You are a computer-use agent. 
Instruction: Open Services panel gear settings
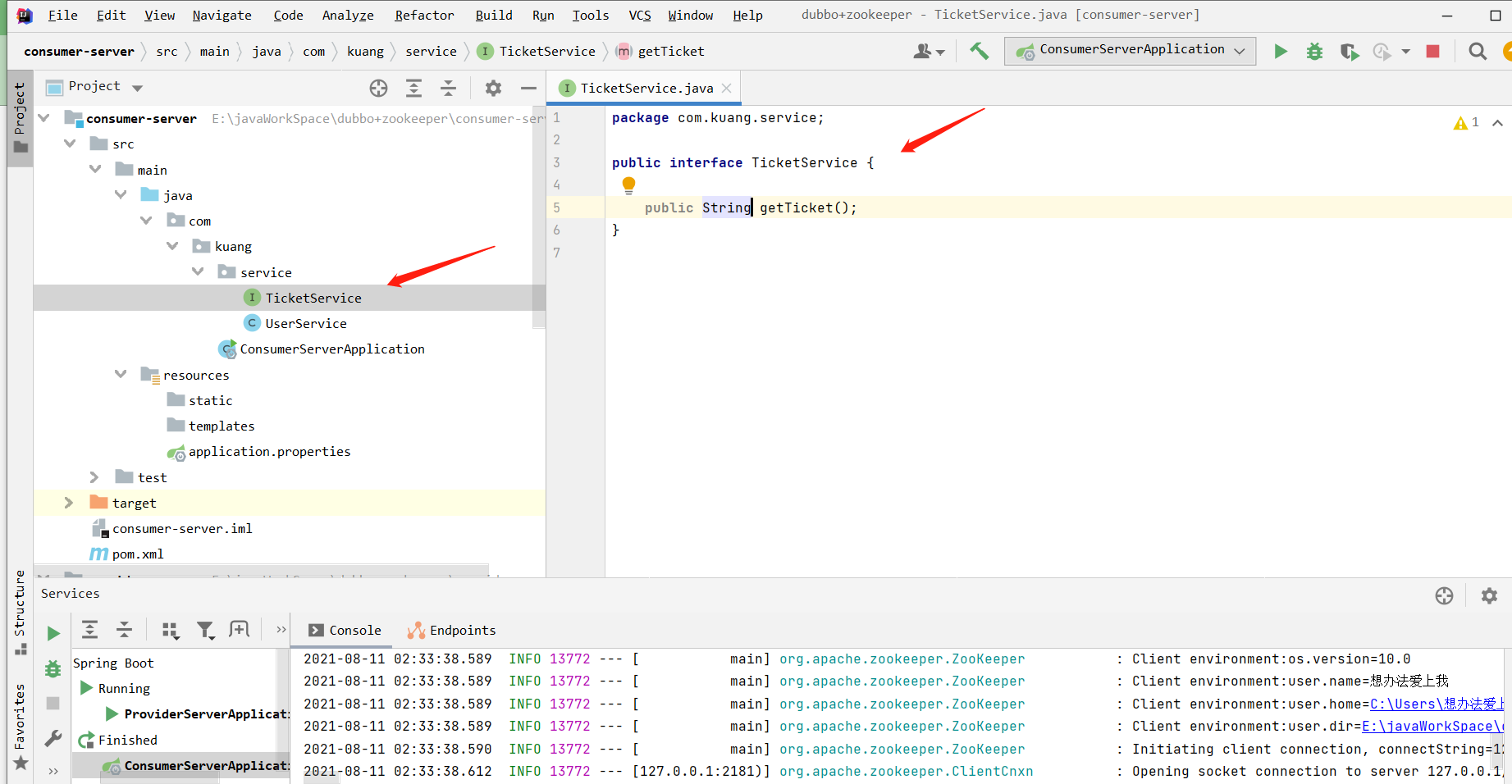[x=1489, y=596]
